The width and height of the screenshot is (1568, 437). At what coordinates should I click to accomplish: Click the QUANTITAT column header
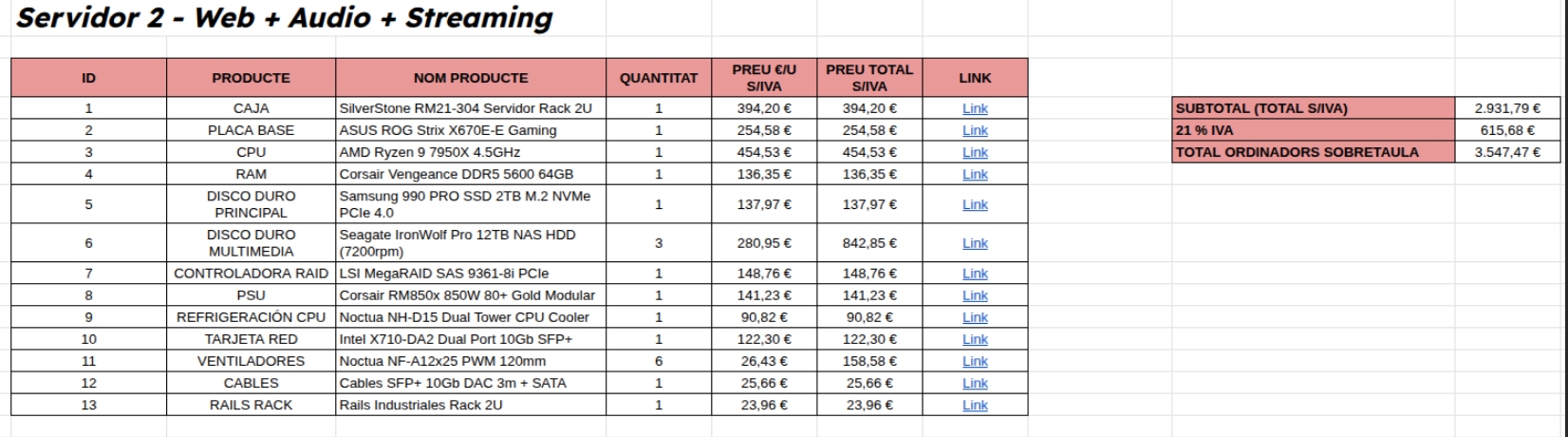(x=658, y=78)
